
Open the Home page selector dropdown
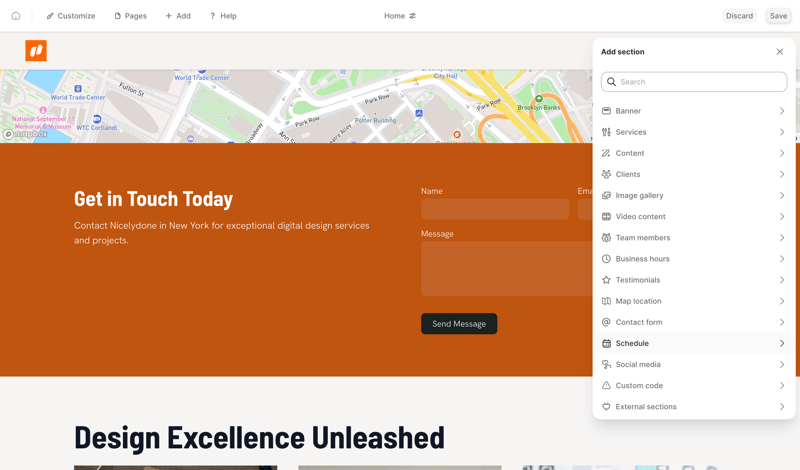(400, 16)
